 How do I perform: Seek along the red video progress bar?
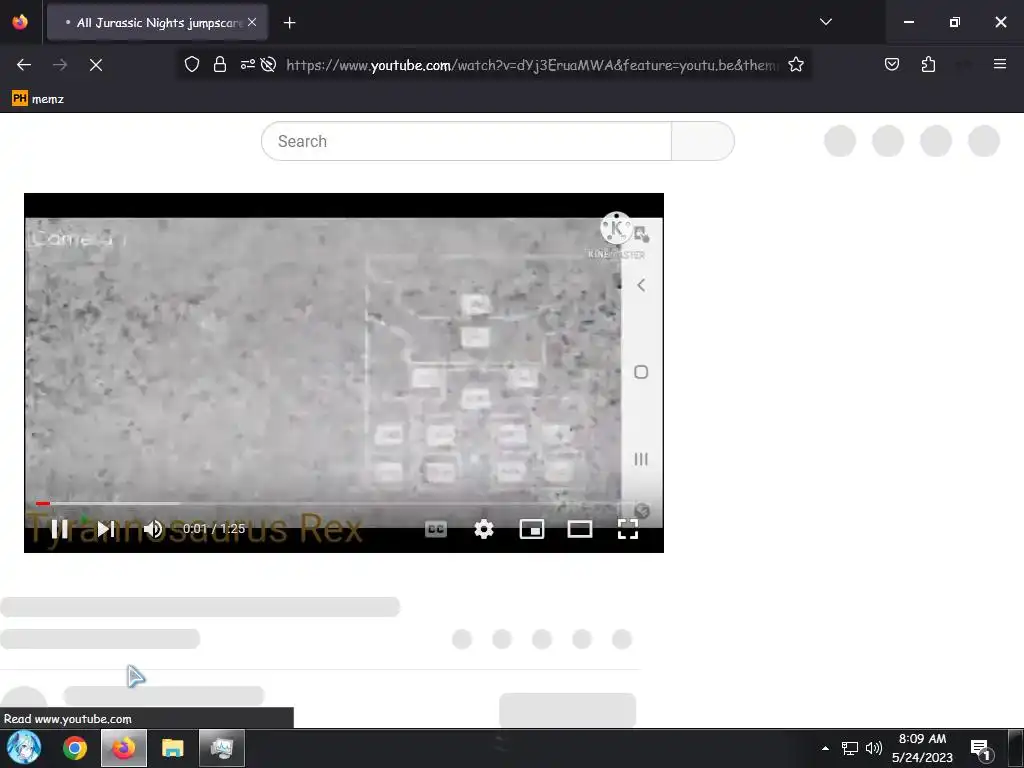coord(335,504)
